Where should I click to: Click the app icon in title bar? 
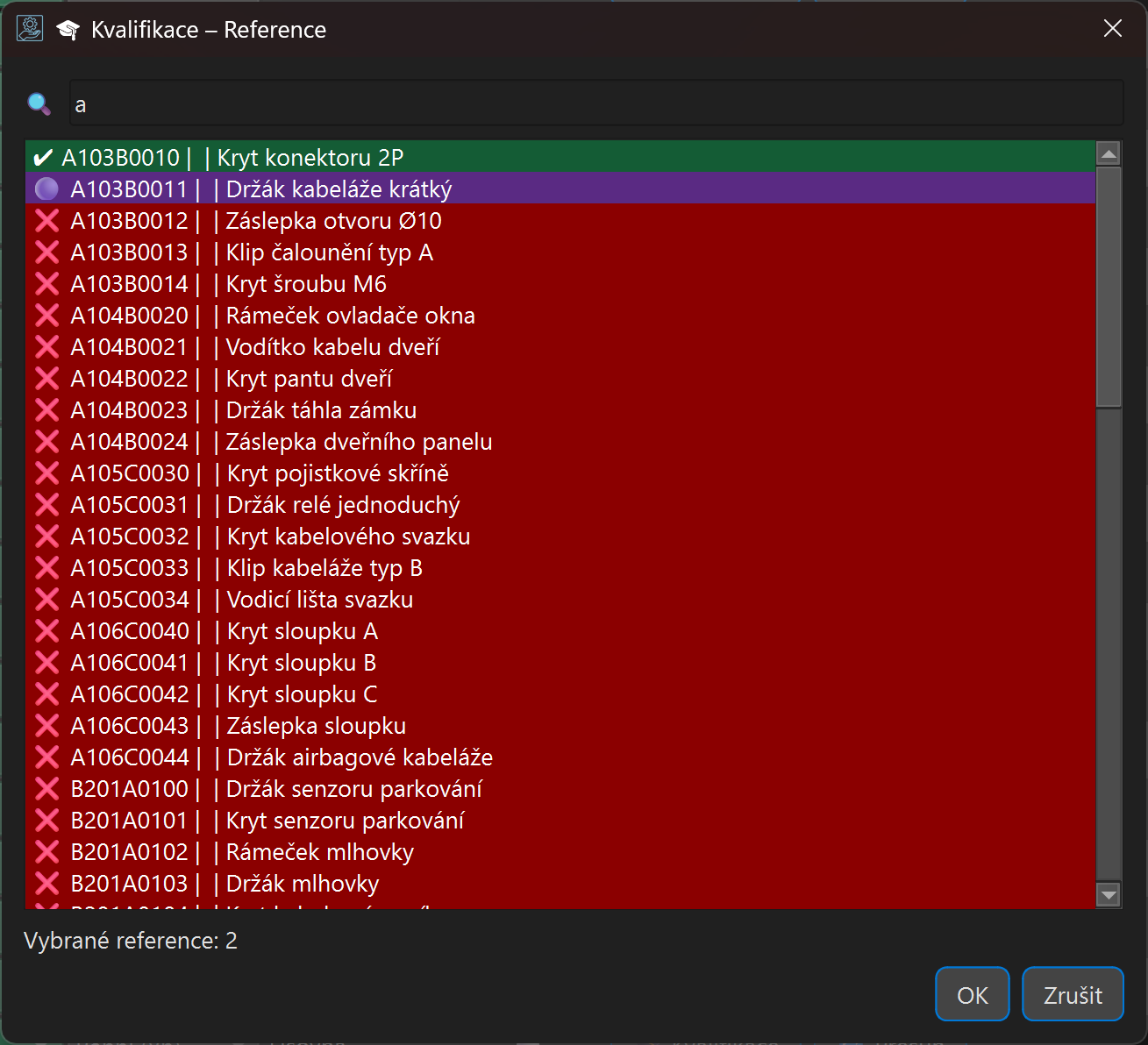pyautogui.click(x=30, y=29)
